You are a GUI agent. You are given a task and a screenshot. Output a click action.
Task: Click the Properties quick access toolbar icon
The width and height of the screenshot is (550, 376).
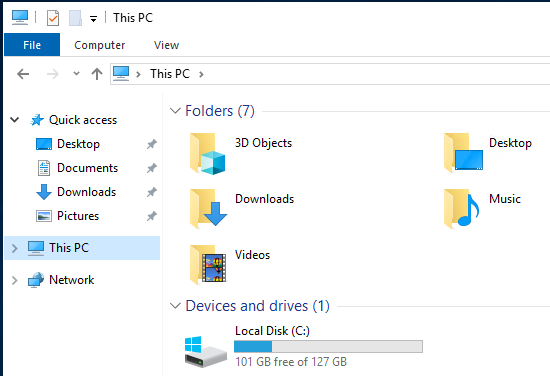(x=53, y=18)
